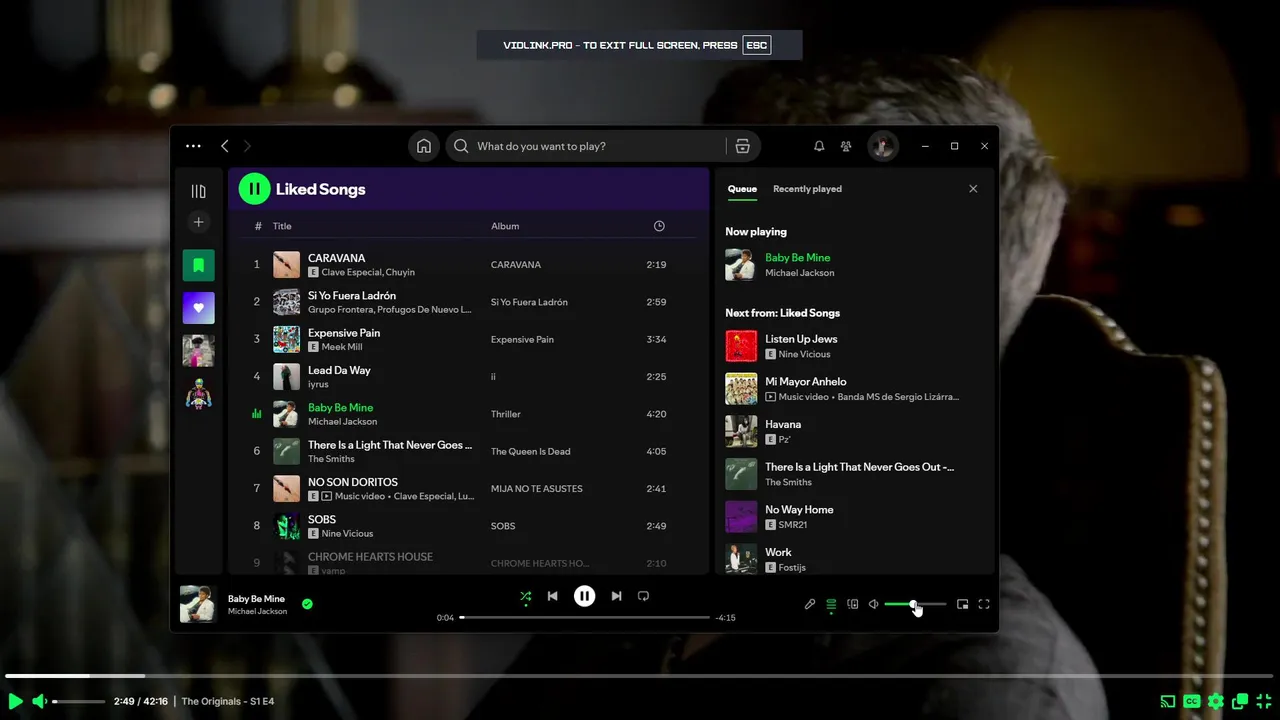
Task: Open the green bookmark sidebar item
Action: point(198,265)
